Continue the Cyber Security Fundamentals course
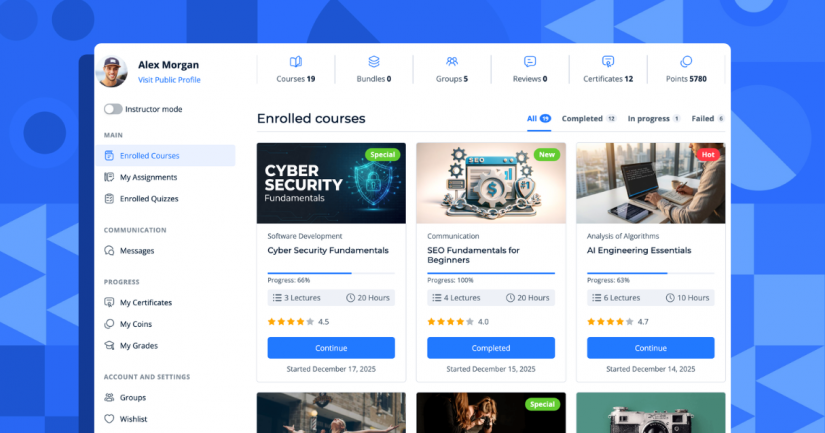This screenshot has height=433, width=825. tap(331, 348)
